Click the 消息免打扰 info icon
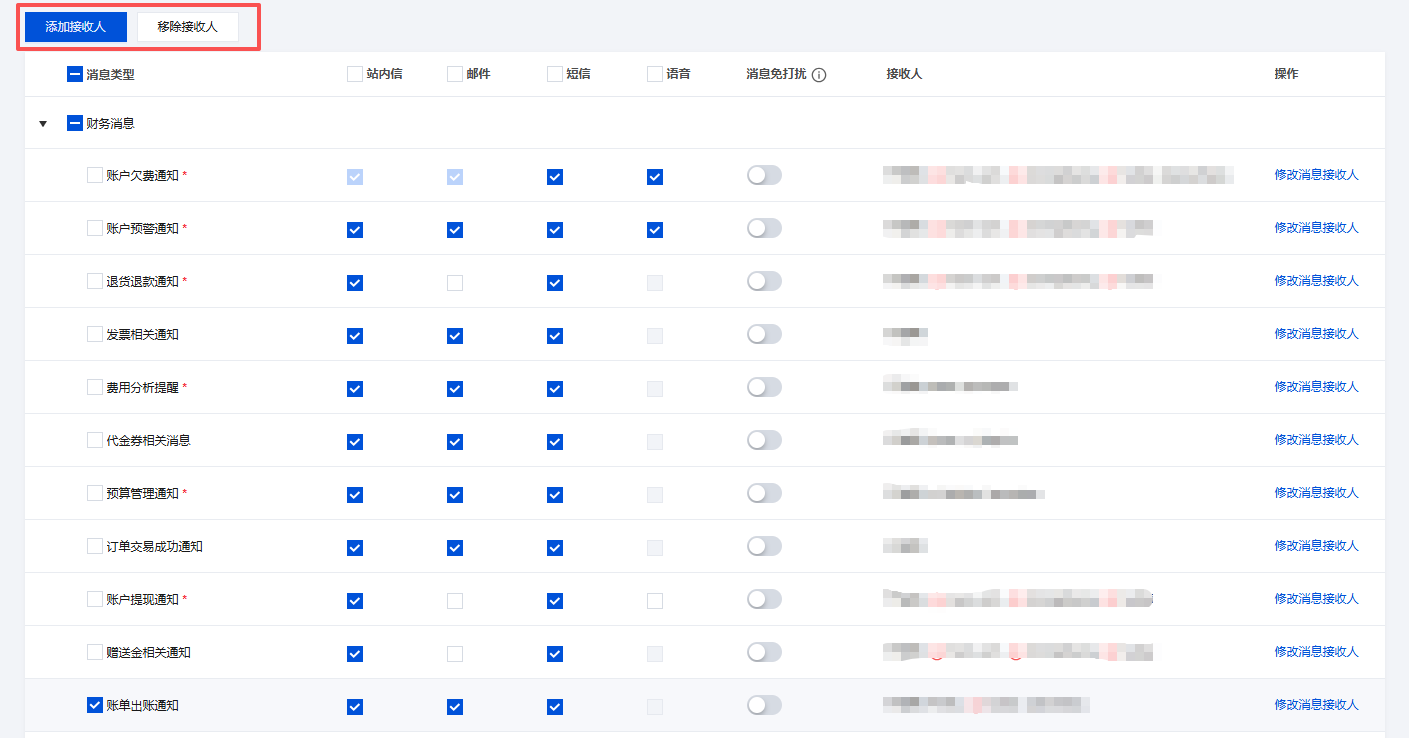The height and width of the screenshot is (738, 1409). [x=819, y=75]
